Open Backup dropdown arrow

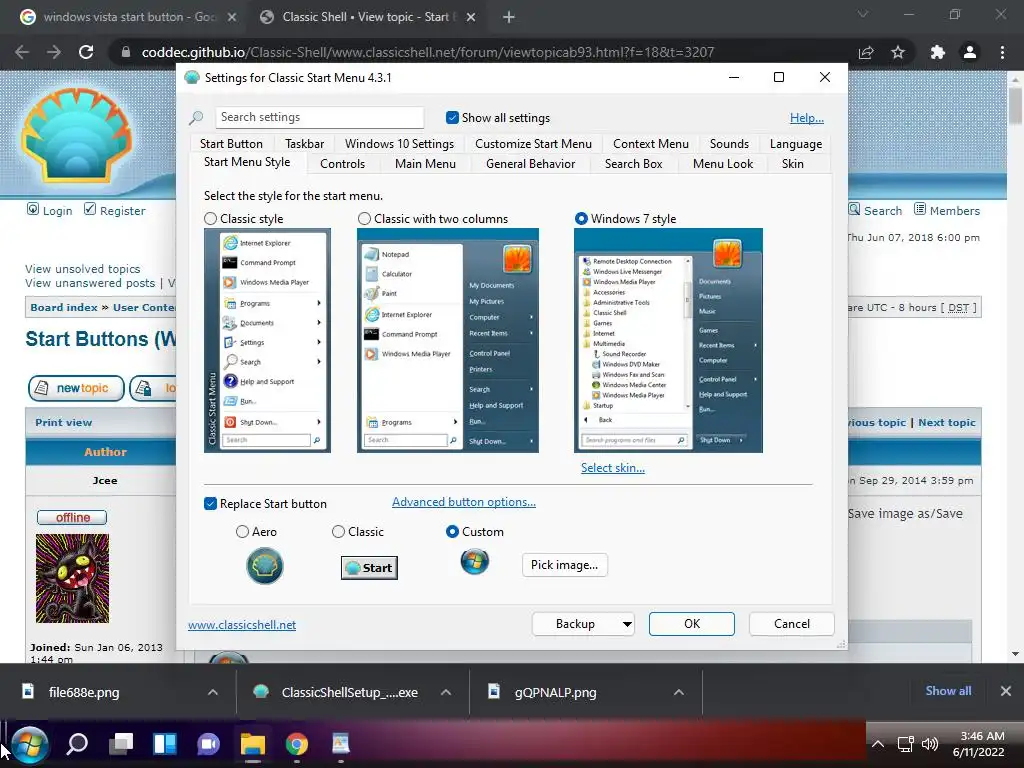[627, 624]
